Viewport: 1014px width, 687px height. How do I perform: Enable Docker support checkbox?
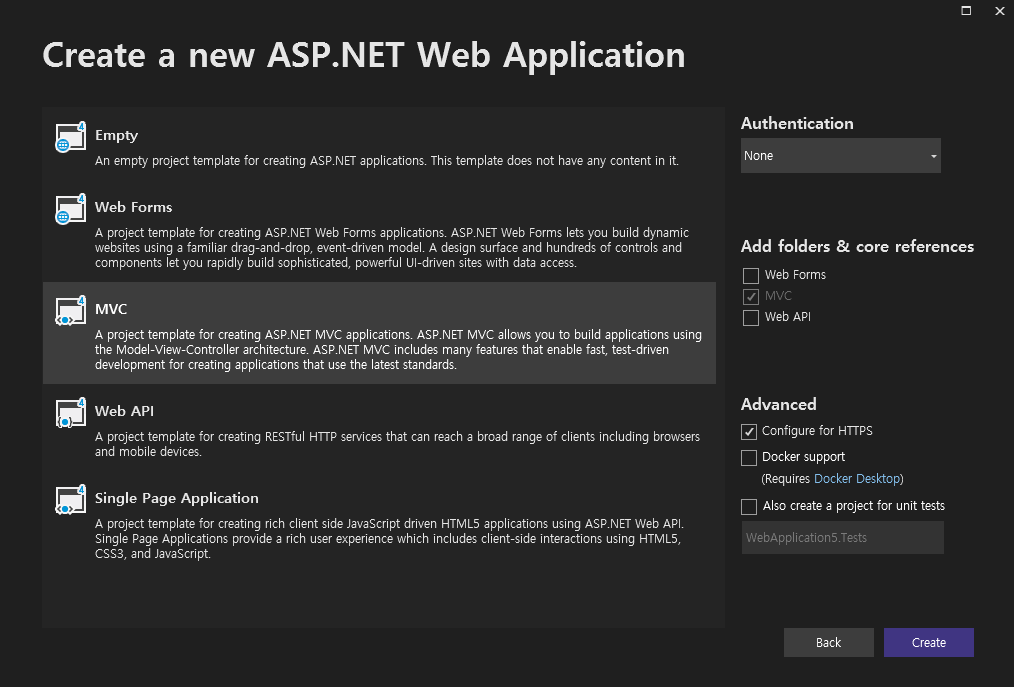pos(749,457)
